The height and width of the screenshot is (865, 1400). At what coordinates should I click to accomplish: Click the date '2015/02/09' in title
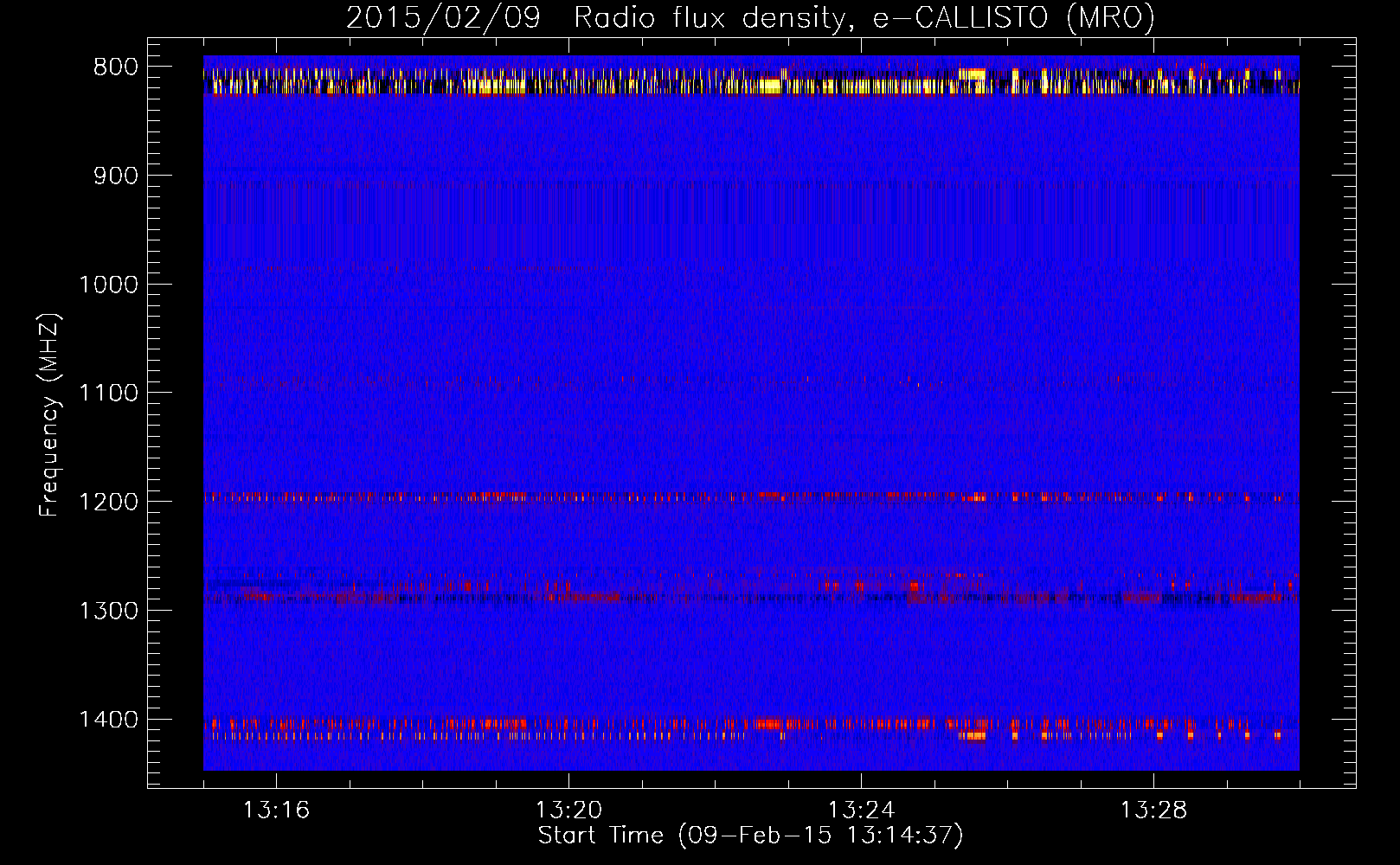tap(443, 18)
